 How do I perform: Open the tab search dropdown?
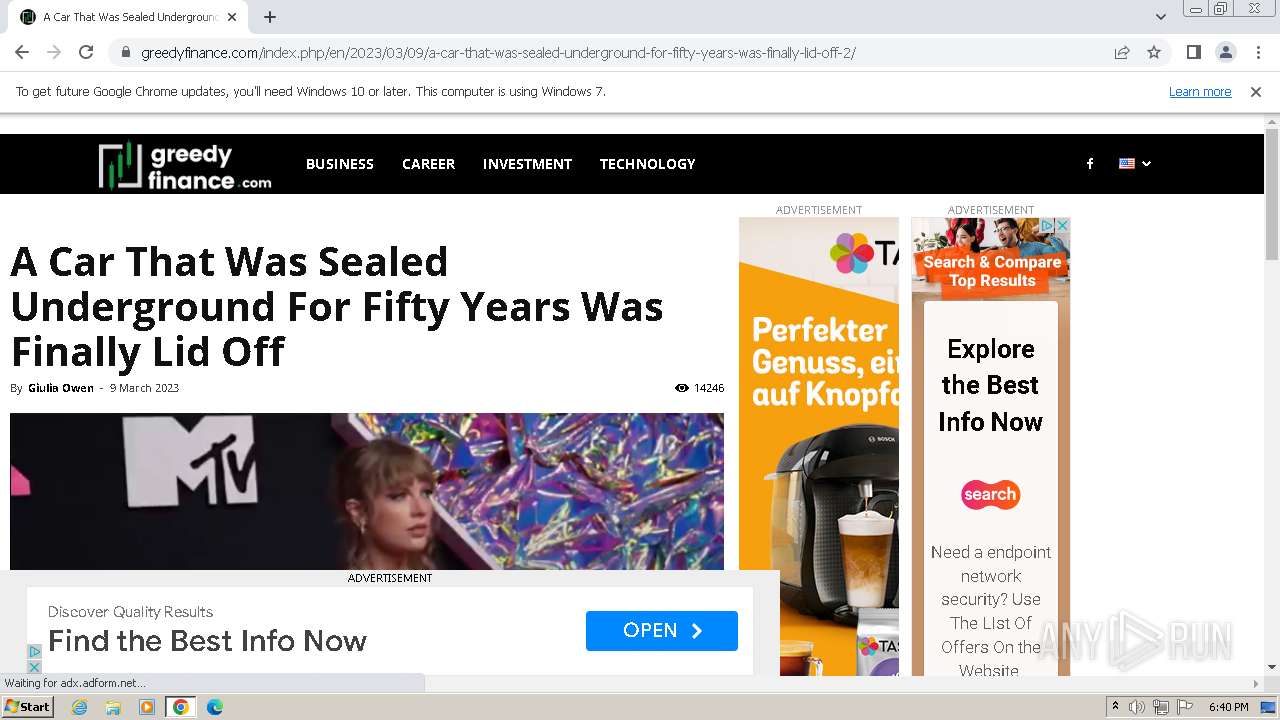point(1160,17)
